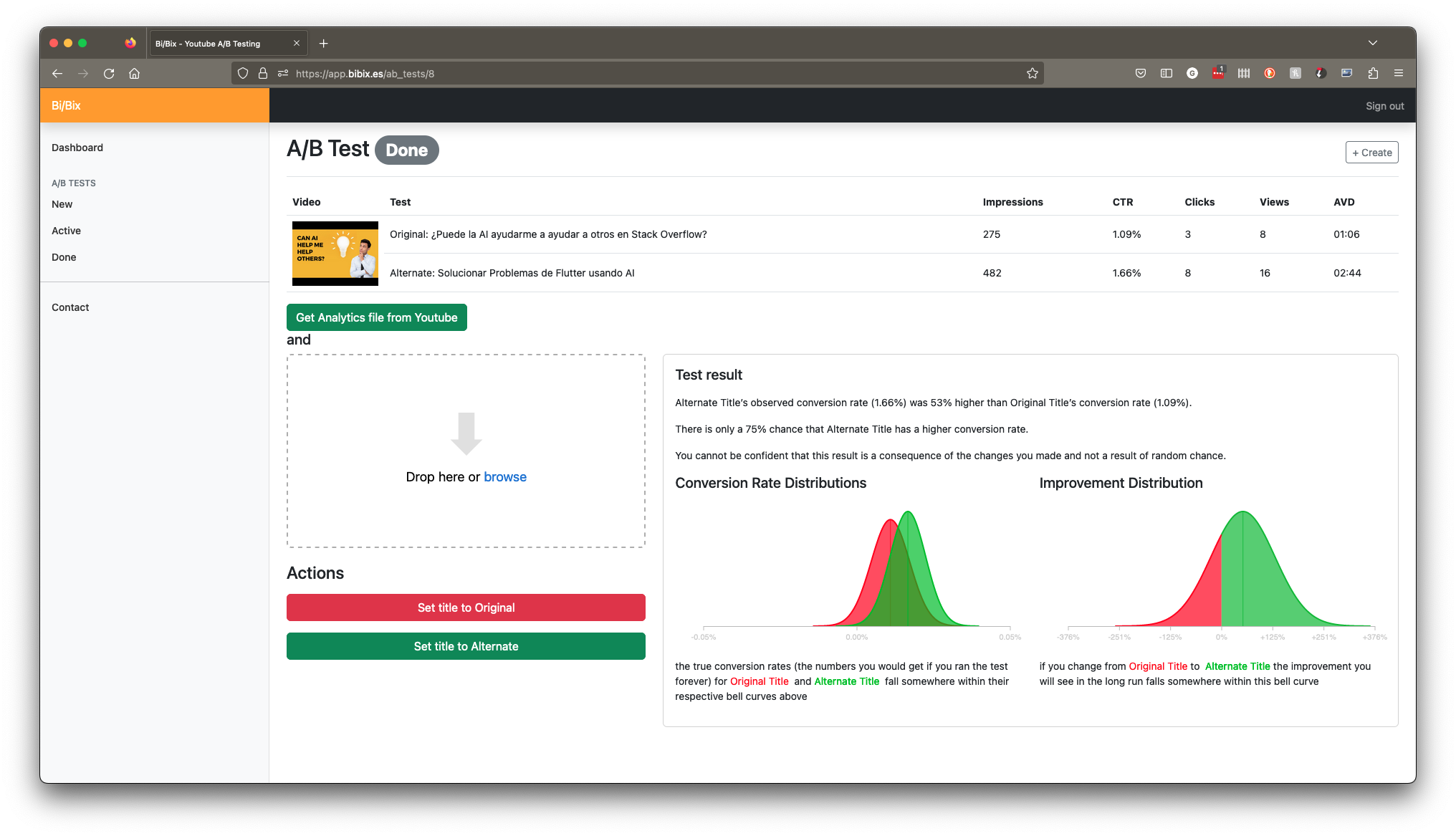Click the address bar URL field
This screenshot has width=1456, height=836.
(638, 73)
